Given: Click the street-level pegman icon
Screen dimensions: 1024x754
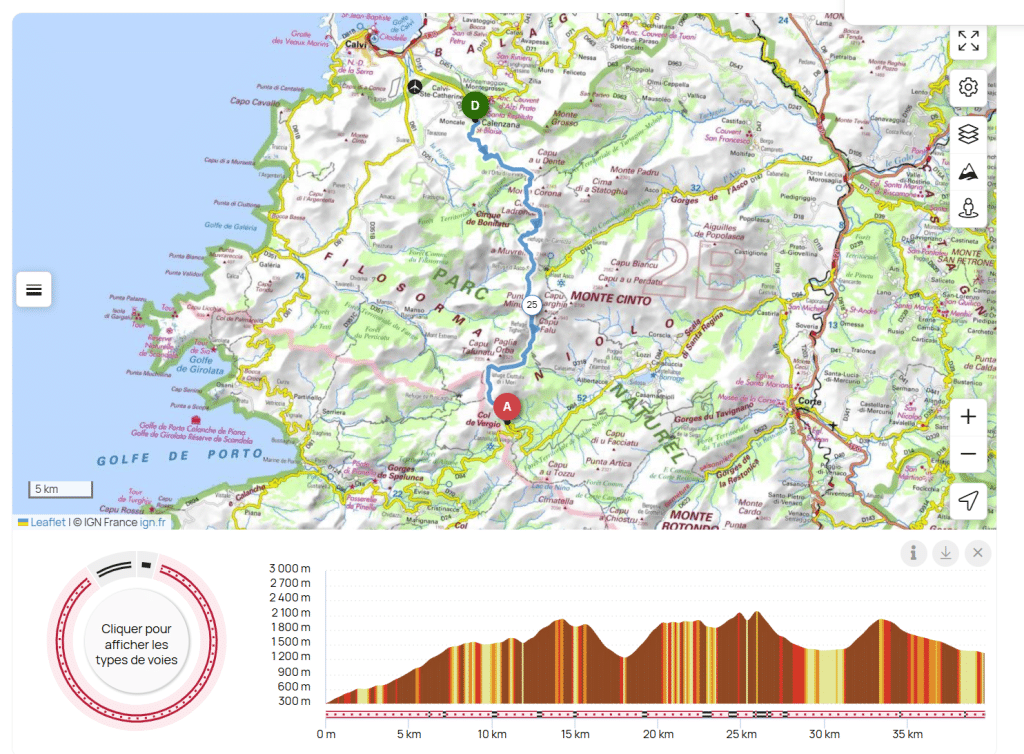Looking at the screenshot, I should [x=968, y=208].
